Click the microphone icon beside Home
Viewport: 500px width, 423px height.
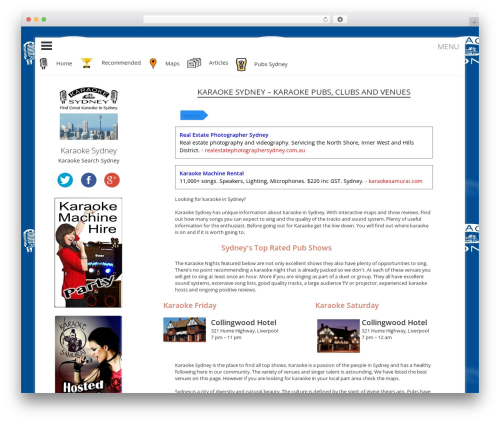tap(43, 63)
